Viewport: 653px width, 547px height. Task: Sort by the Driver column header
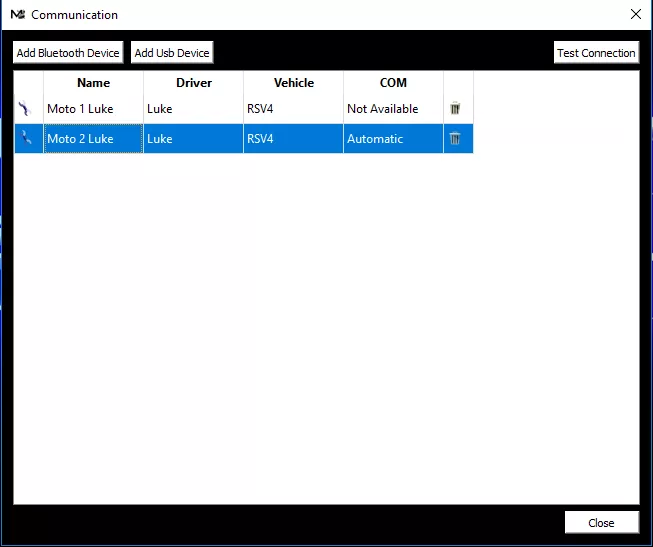point(194,82)
